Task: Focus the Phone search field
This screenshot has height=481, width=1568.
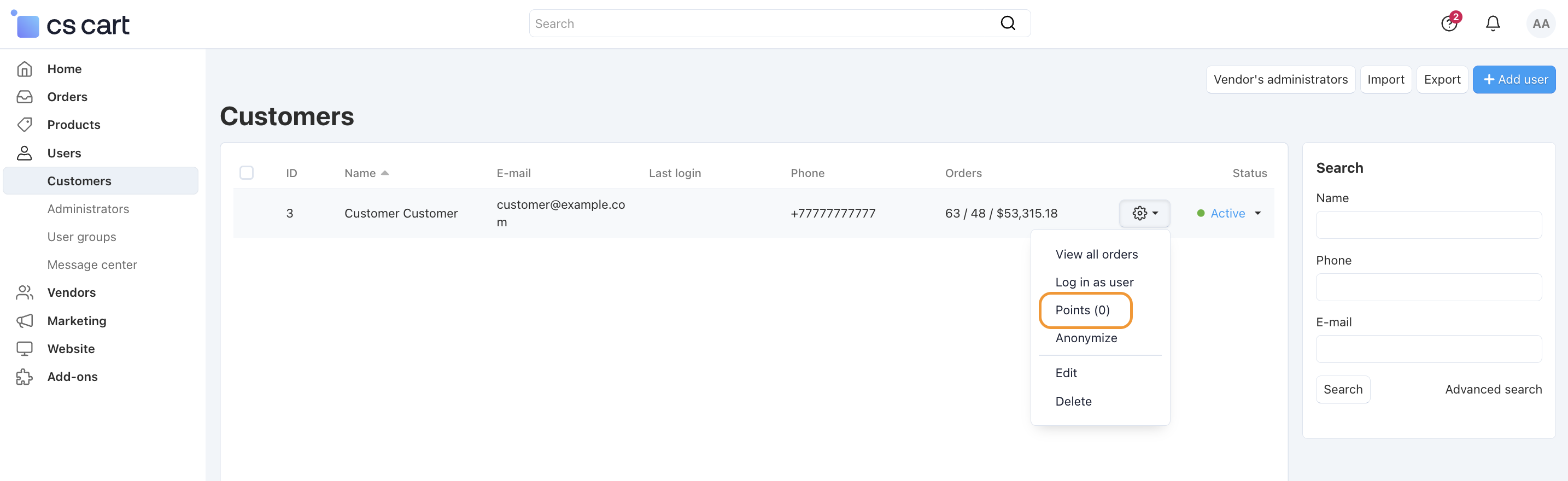Action: point(1428,288)
